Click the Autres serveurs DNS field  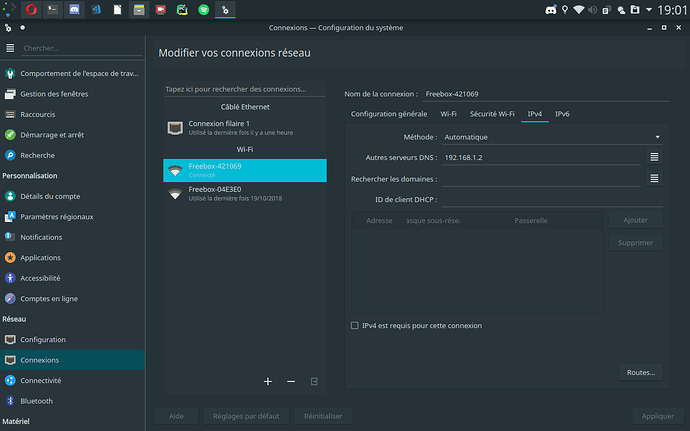click(541, 158)
